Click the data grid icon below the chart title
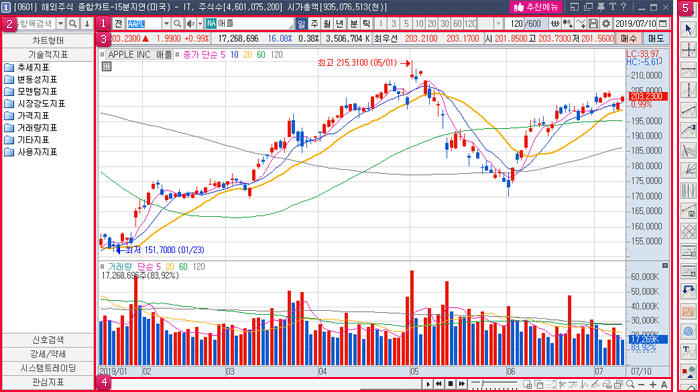The image size is (700, 392). [107, 67]
